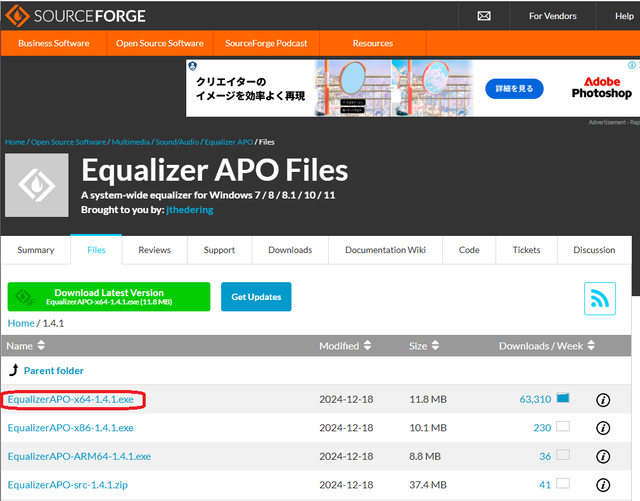Click the Parent folder arrow icon
Viewport: 640px width, 501px height.
click(x=14, y=370)
